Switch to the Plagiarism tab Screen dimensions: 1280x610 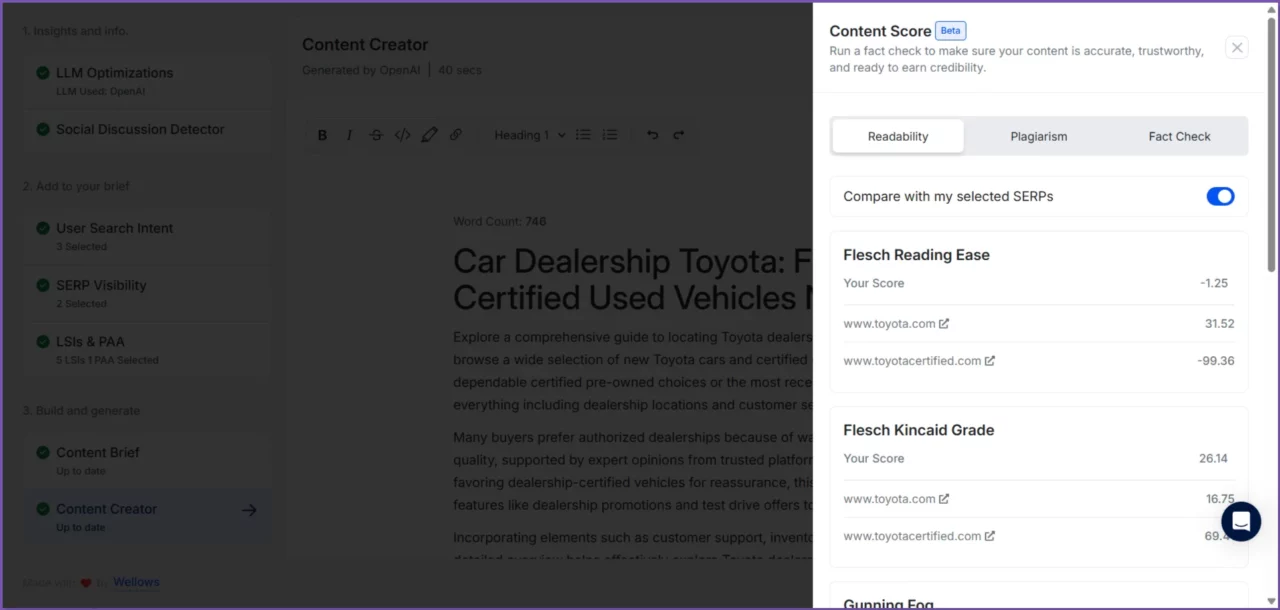[x=1038, y=137]
